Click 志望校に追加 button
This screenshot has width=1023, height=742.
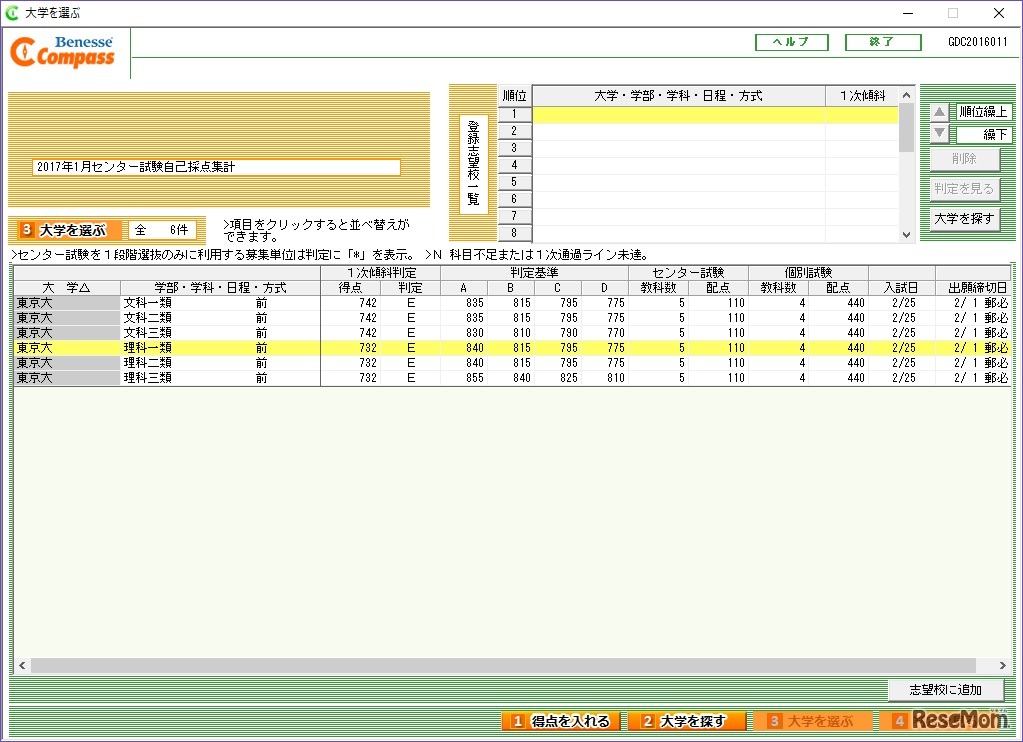[x=944, y=689]
